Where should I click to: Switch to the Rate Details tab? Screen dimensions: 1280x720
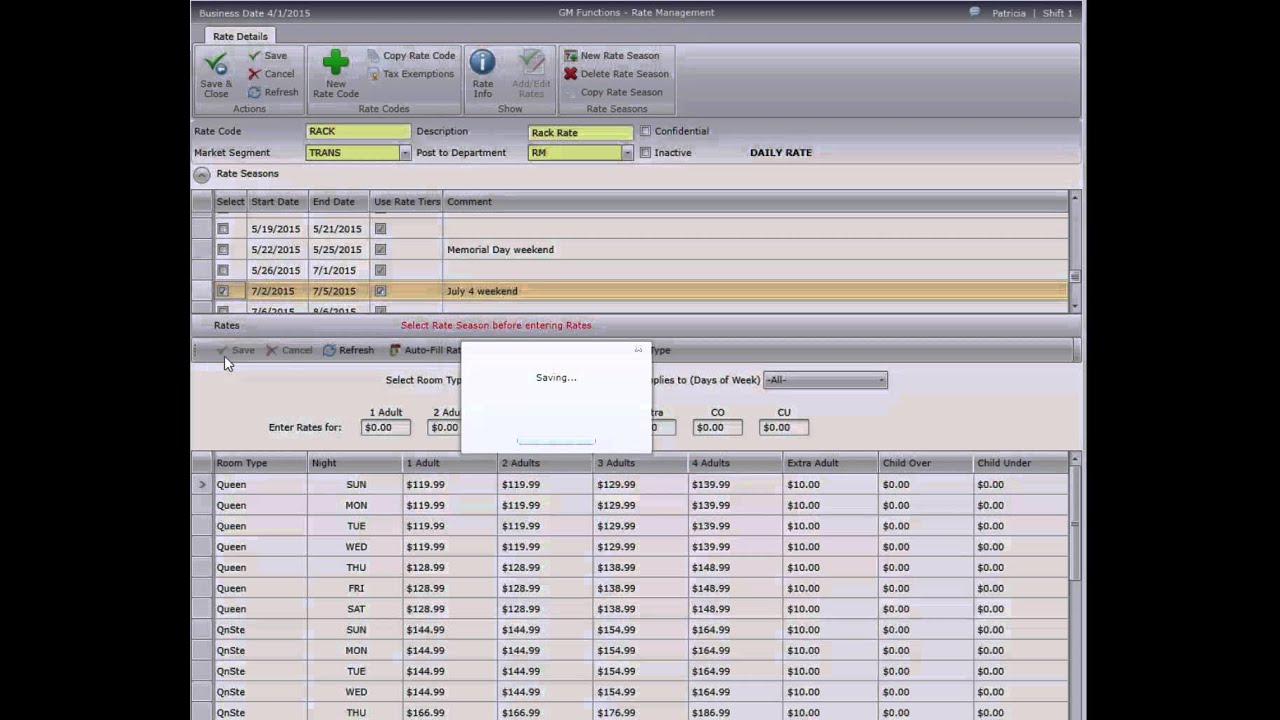(240, 36)
